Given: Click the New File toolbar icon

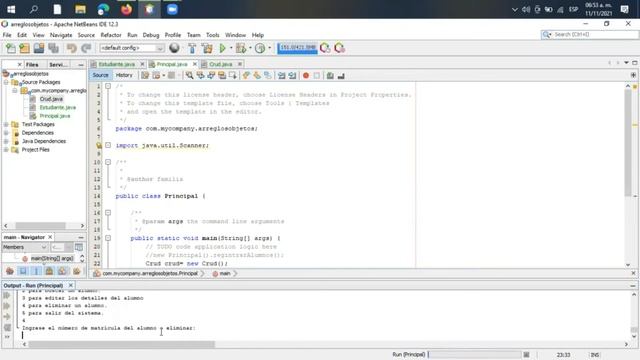Looking at the screenshot, I should click(x=11, y=48).
